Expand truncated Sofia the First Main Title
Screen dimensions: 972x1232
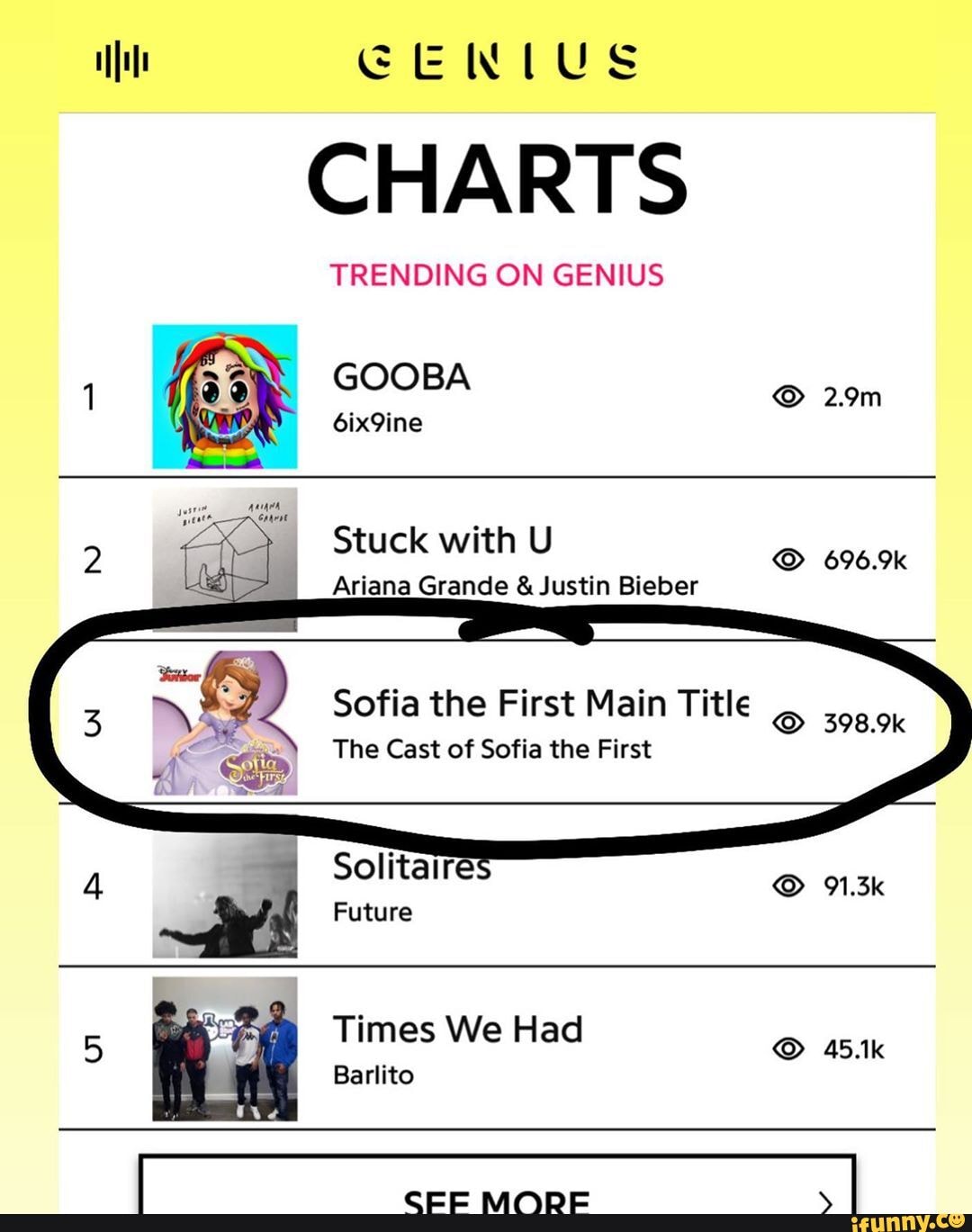(540, 704)
